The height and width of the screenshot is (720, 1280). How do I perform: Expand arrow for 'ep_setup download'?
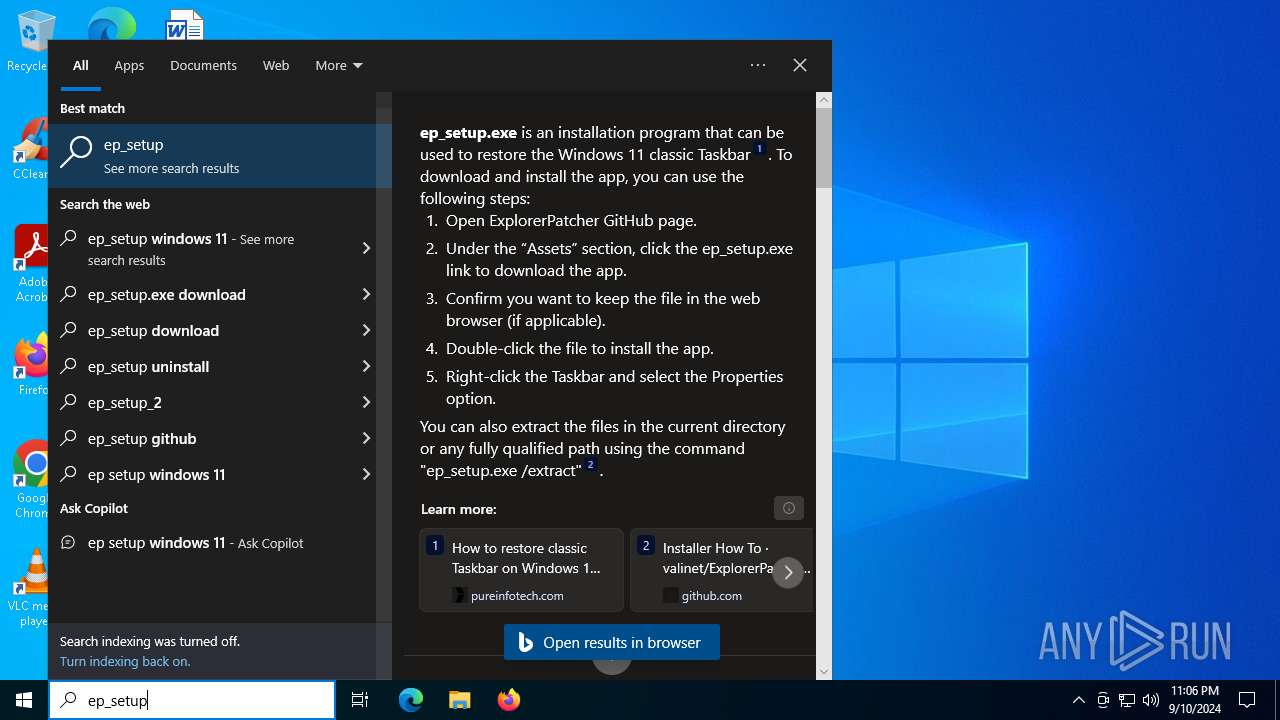pos(366,330)
